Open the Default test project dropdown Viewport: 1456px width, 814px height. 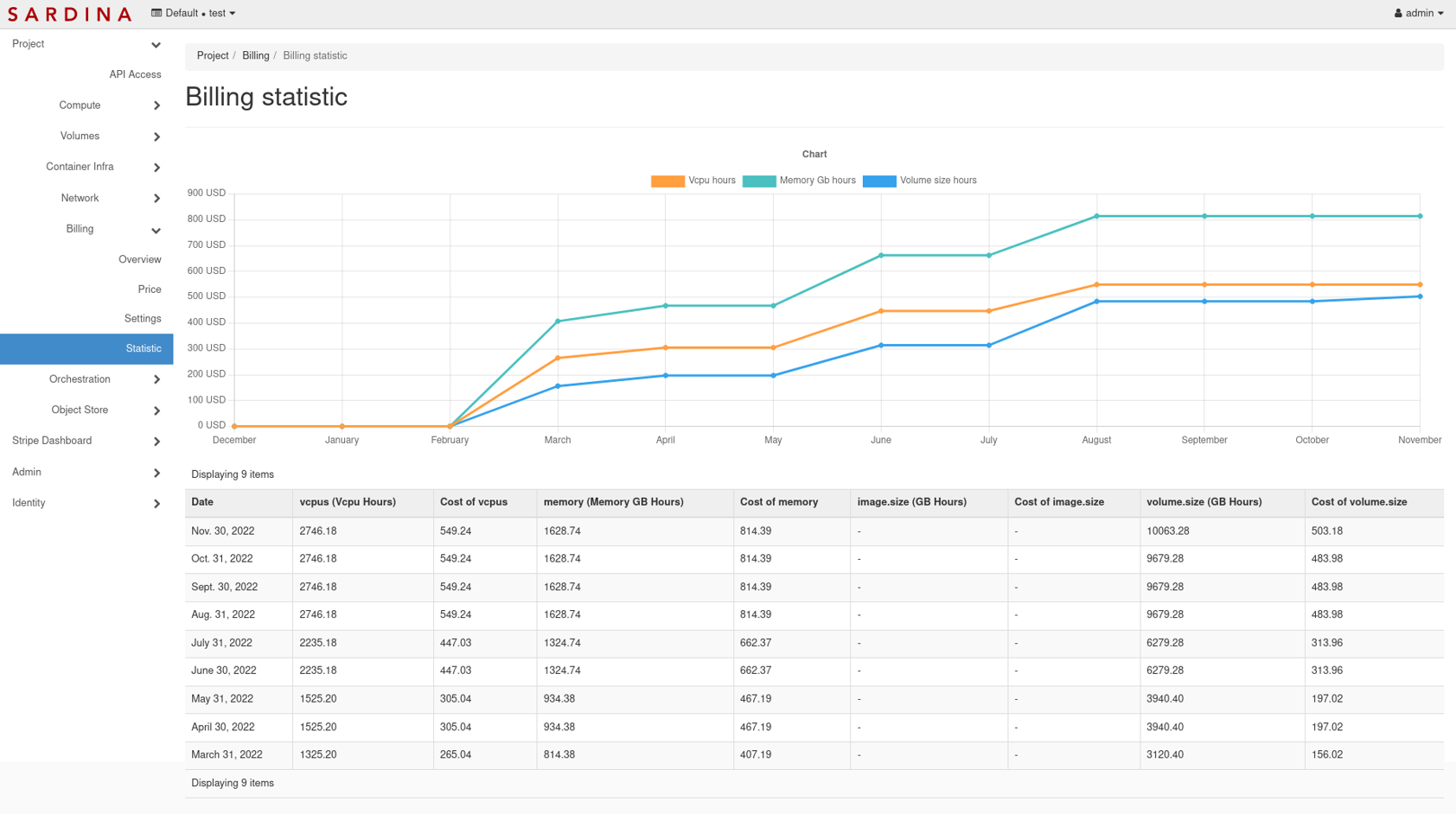click(194, 13)
